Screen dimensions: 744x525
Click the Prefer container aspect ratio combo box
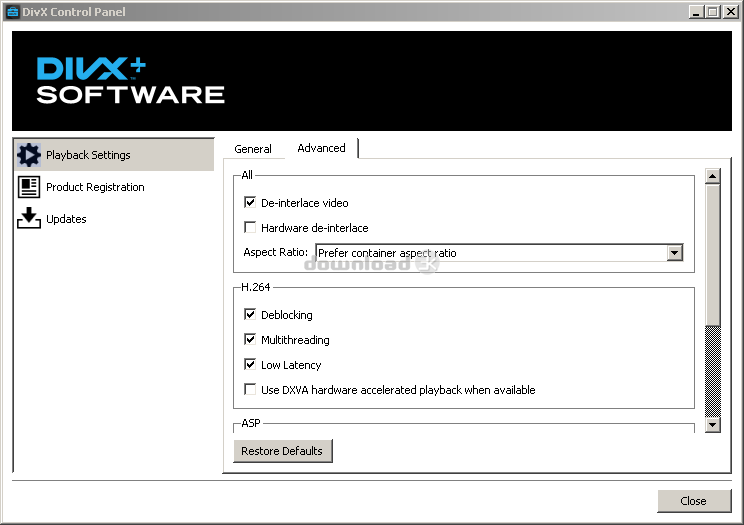click(490, 253)
